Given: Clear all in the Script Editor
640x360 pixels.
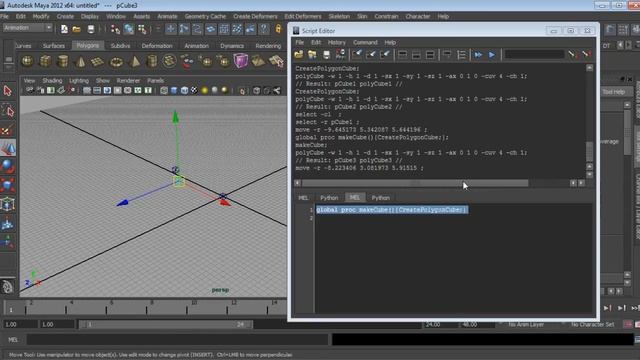Looking at the screenshot, I should coord(385,54).
